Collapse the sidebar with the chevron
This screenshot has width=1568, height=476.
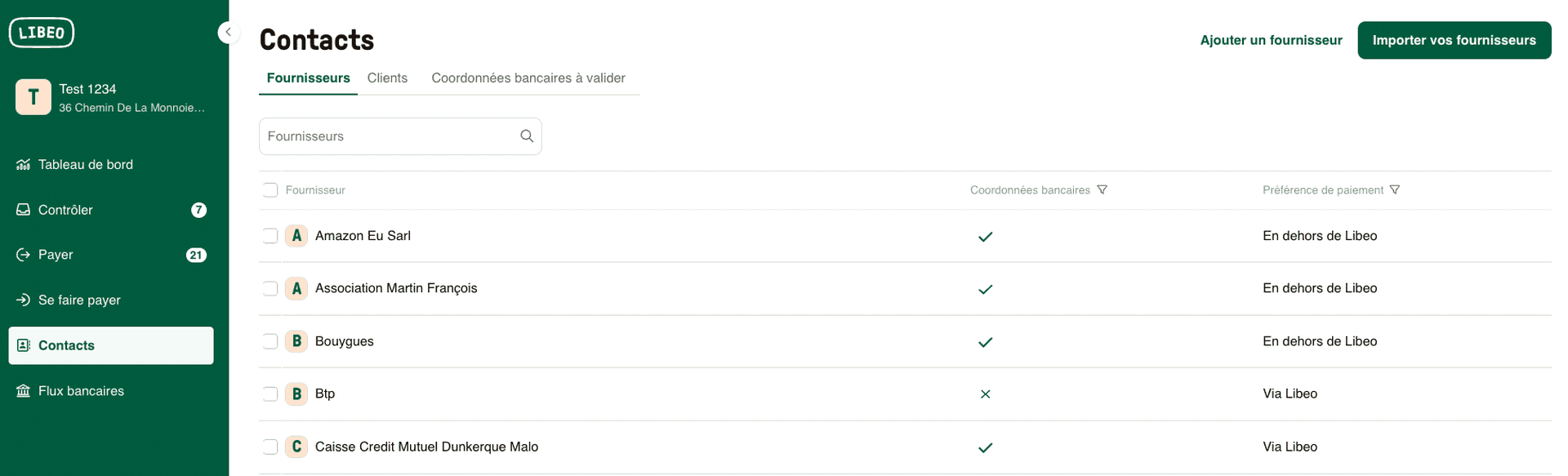[x=229, y=32]
